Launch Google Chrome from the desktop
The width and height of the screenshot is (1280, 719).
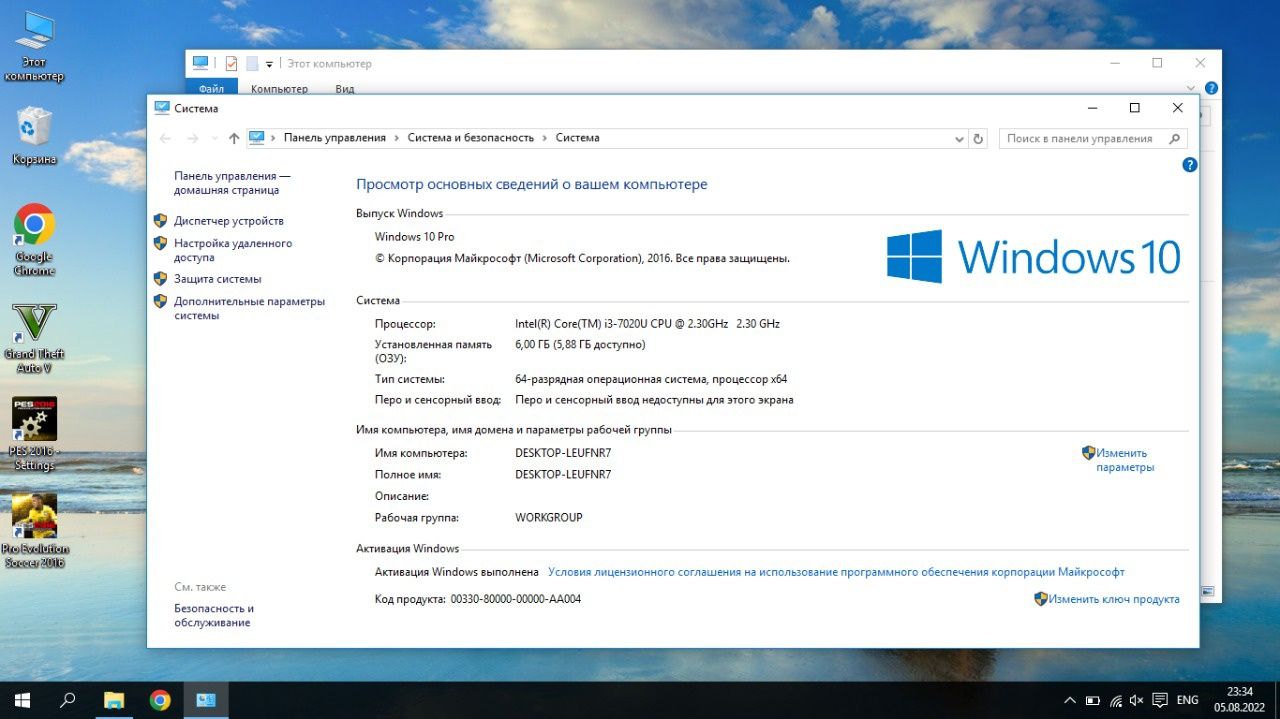pos(34,240)
